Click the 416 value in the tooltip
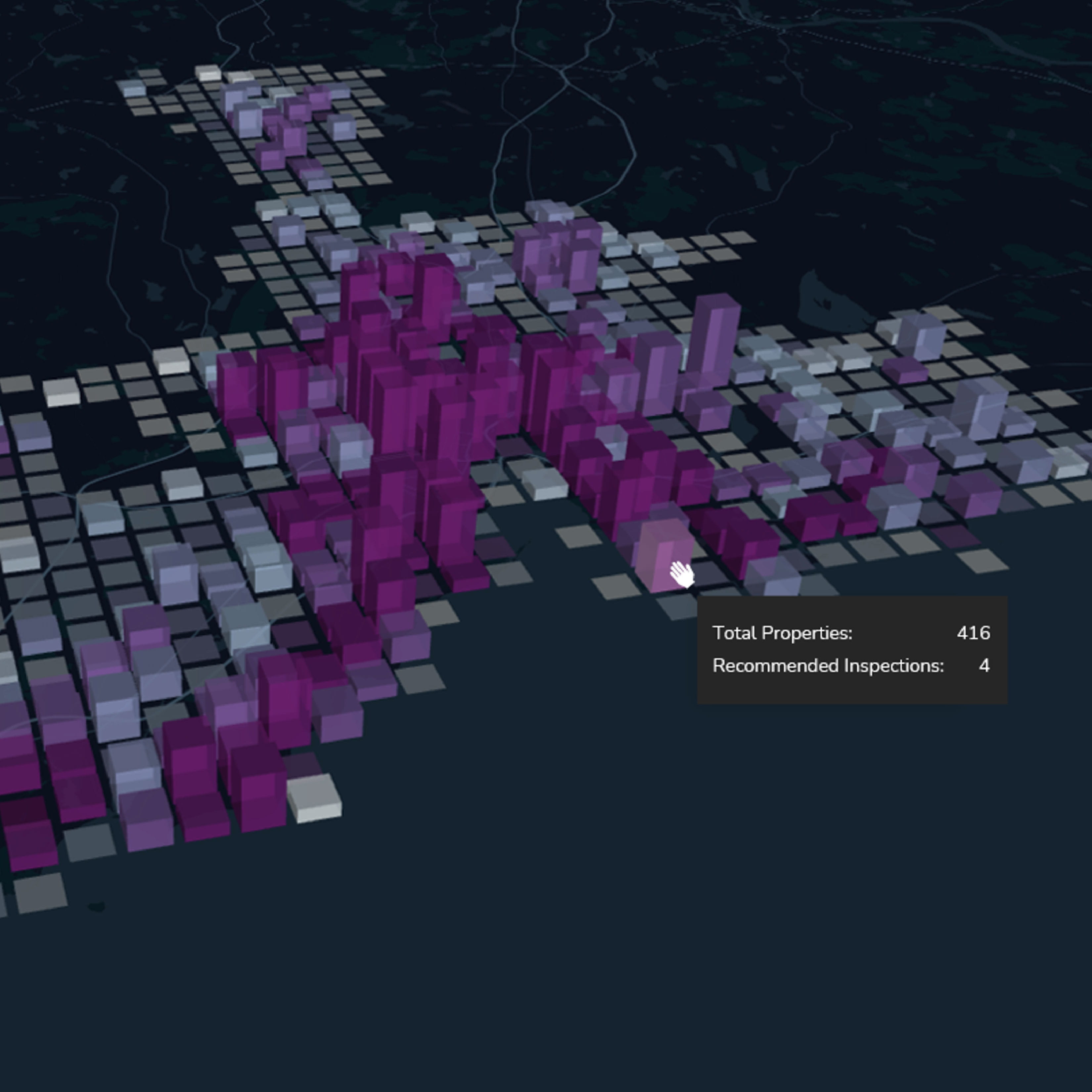The image size is (1092, 1092). 973,633
